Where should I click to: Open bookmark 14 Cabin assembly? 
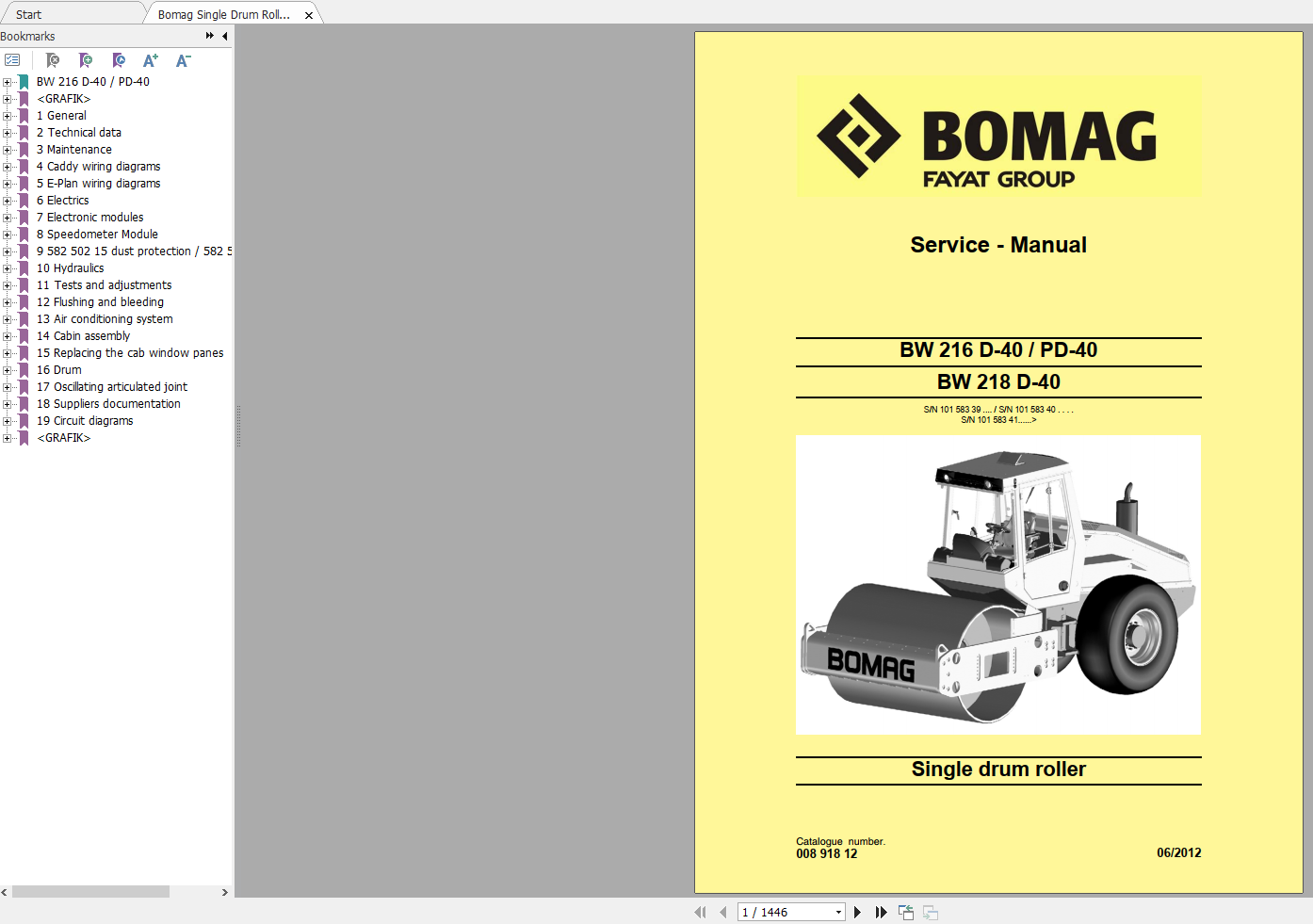(83, 336)
